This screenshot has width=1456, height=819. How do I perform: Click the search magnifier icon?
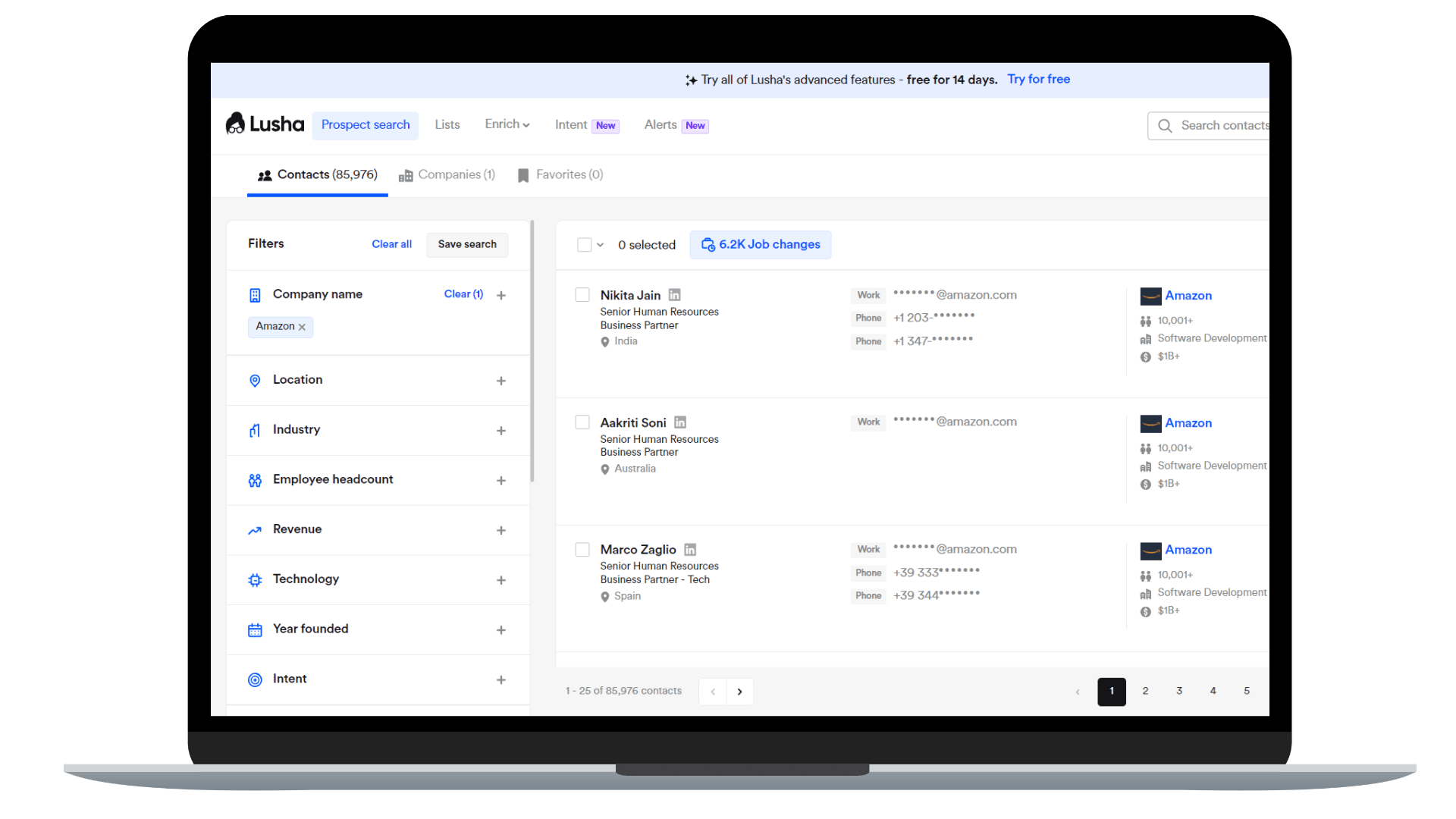1165,126
